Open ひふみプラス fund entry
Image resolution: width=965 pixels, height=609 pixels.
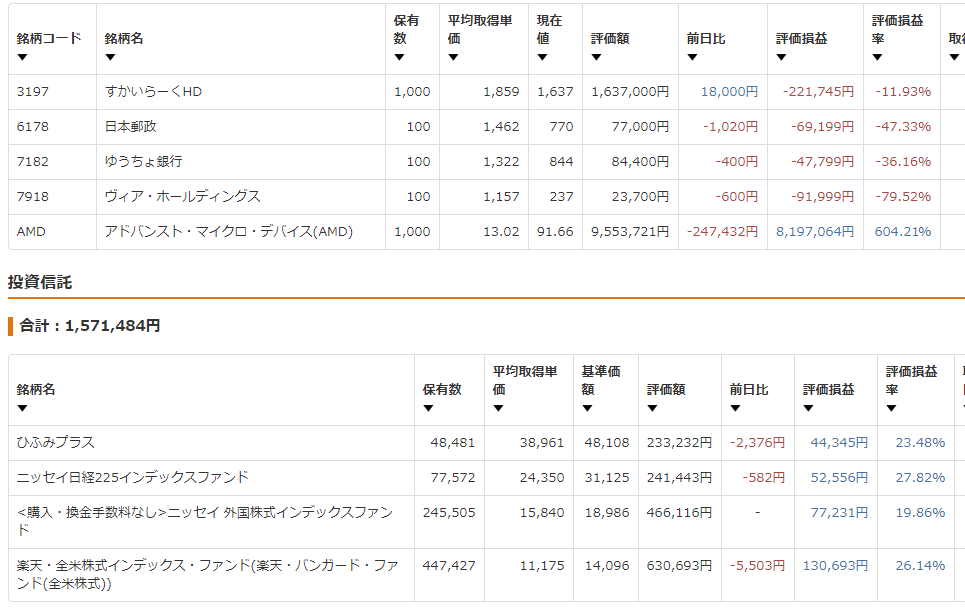click(56, 442)
